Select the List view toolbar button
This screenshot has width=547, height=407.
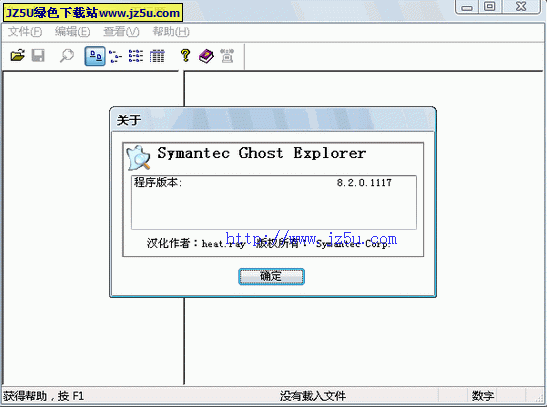[x=136, y=56]
